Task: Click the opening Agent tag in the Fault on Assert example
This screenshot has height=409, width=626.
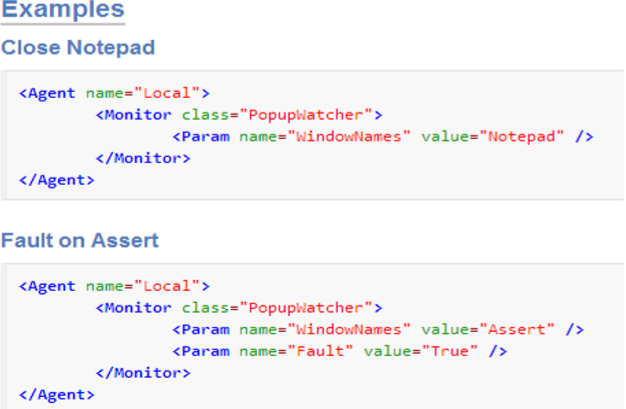Action: tap(114, 286)
